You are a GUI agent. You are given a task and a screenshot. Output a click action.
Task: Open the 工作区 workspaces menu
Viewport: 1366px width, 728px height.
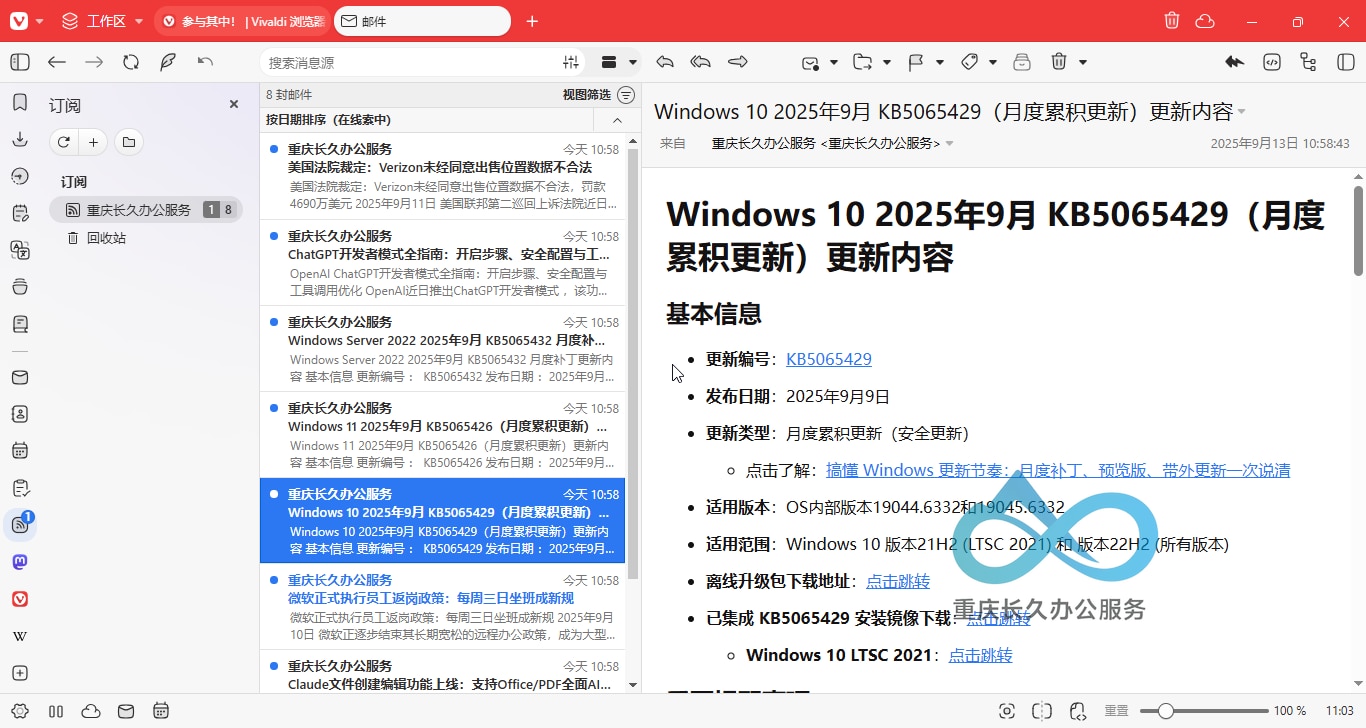[x=102, y=21]
